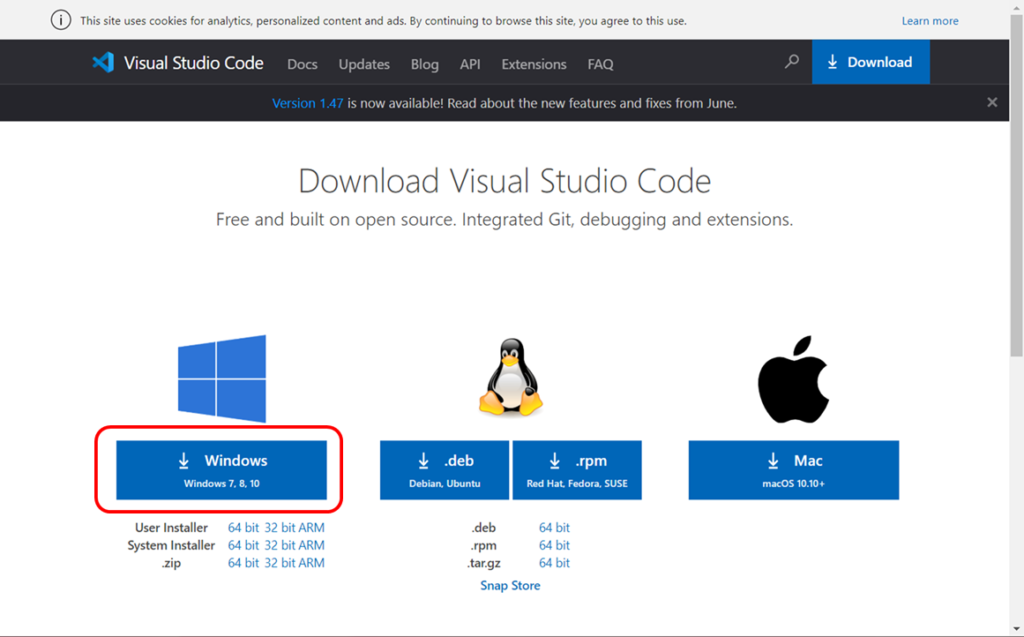Click the cookie notice info icon

pos(61,20)
